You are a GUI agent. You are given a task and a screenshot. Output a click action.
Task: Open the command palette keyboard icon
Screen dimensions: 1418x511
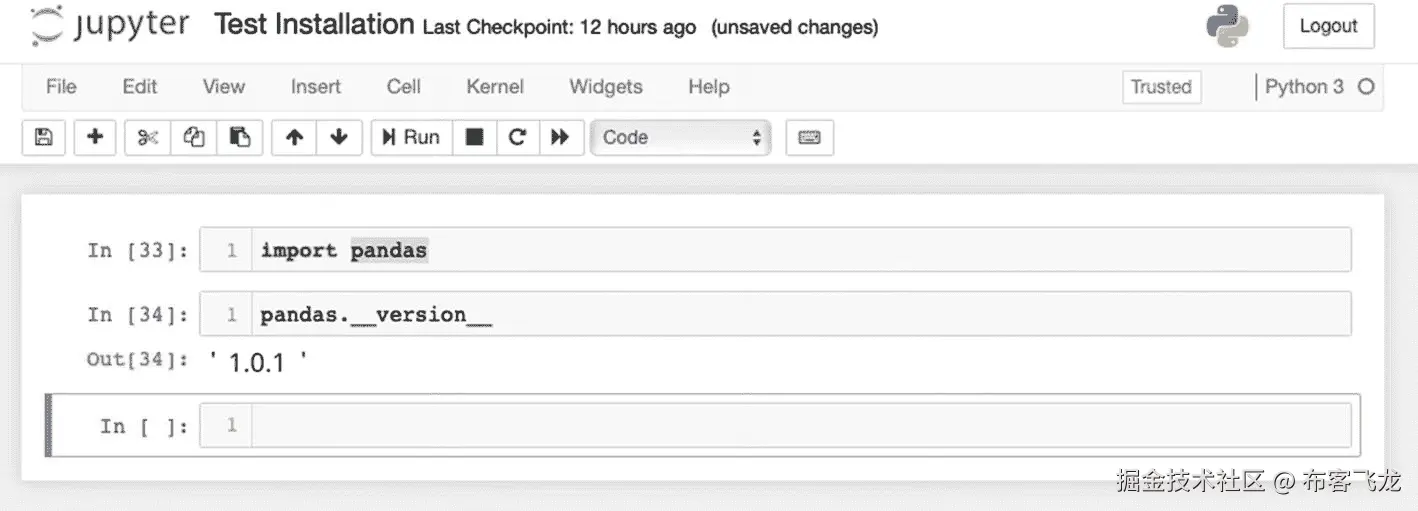[x=809, y=138]
